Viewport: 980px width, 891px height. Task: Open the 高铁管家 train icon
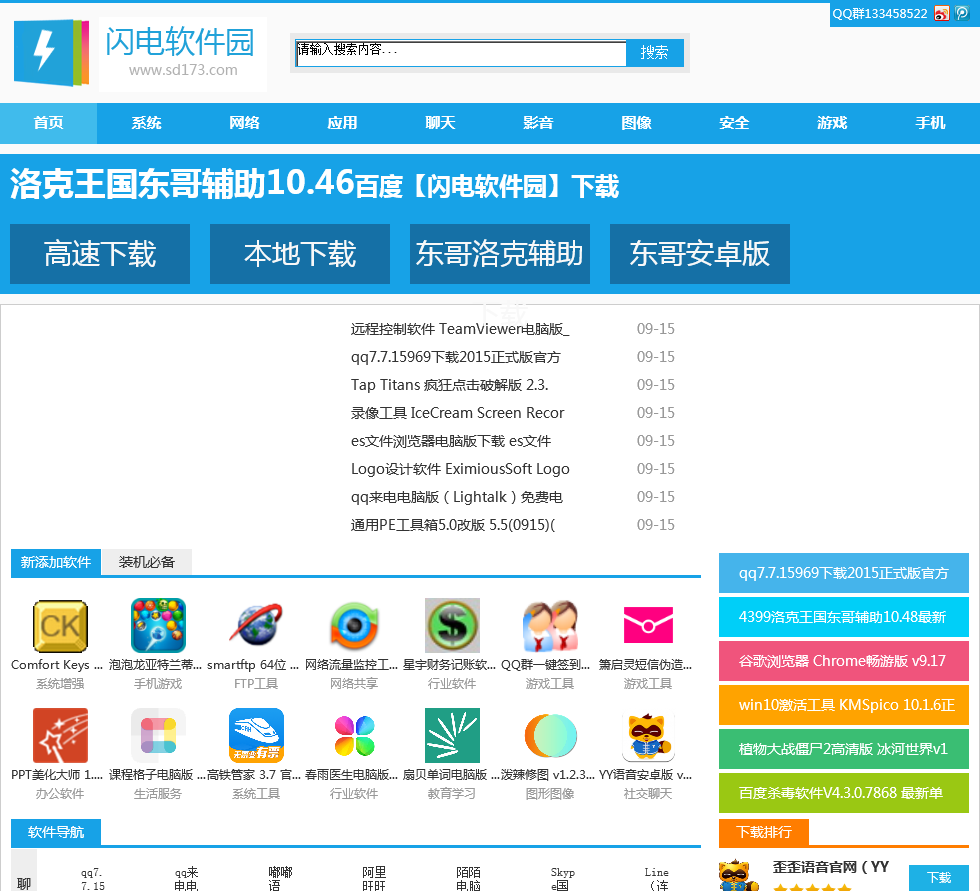(256, 735)
